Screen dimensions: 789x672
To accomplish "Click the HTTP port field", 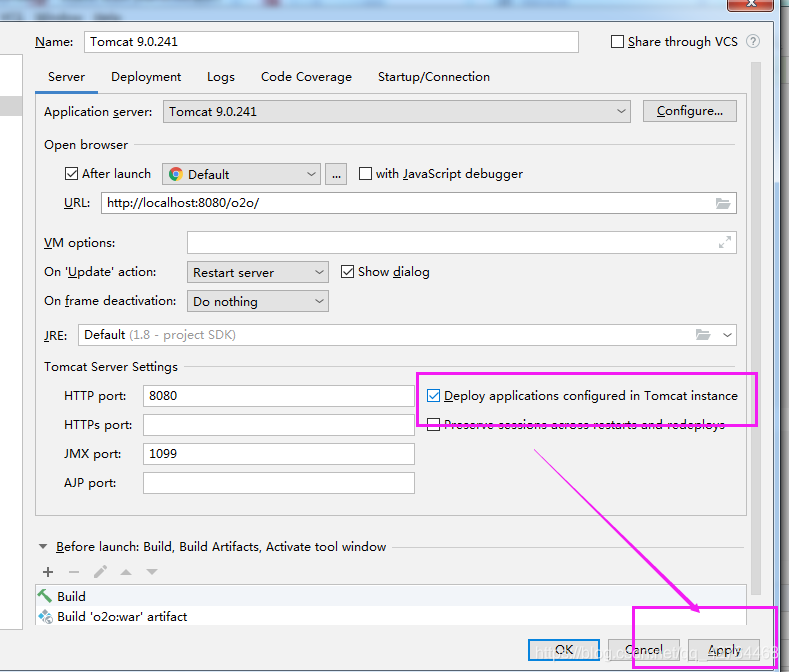I will tap(279, 396).
